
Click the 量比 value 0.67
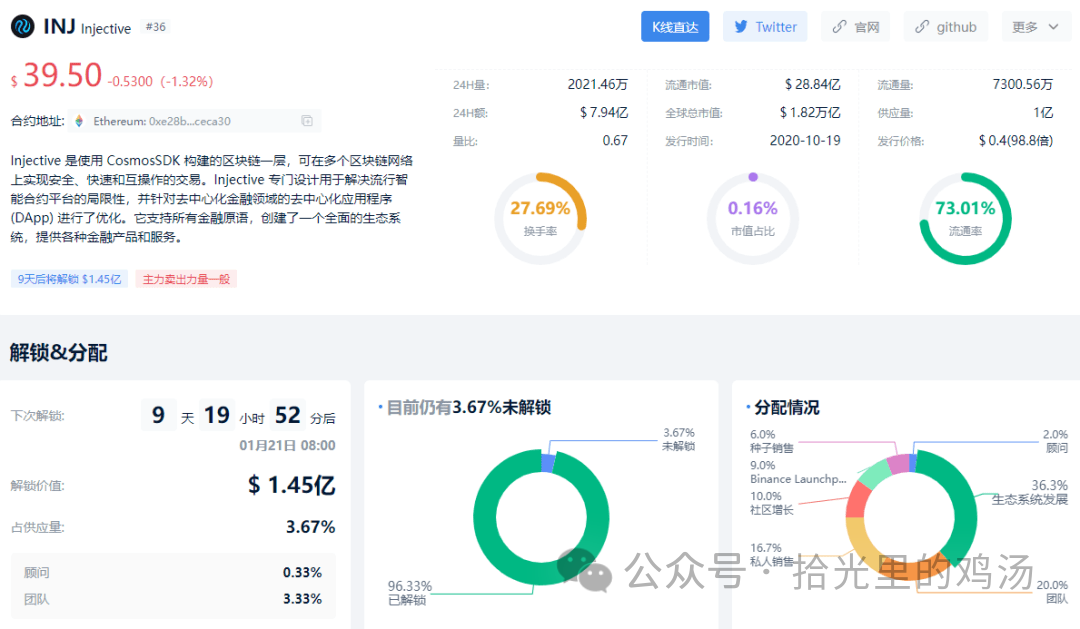(x=615, y=141)
